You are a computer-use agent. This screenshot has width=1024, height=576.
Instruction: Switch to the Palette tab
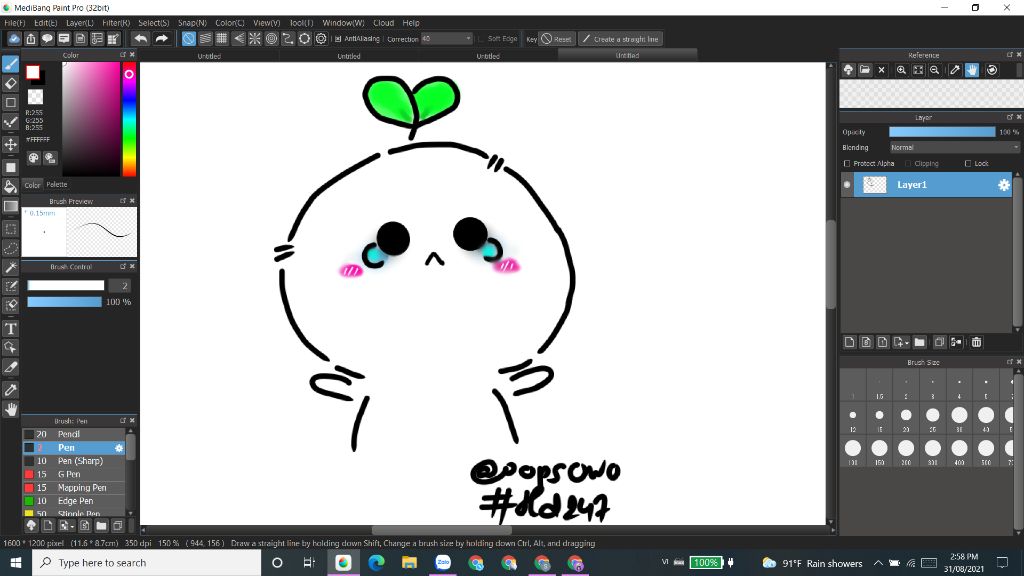(57, 185)
